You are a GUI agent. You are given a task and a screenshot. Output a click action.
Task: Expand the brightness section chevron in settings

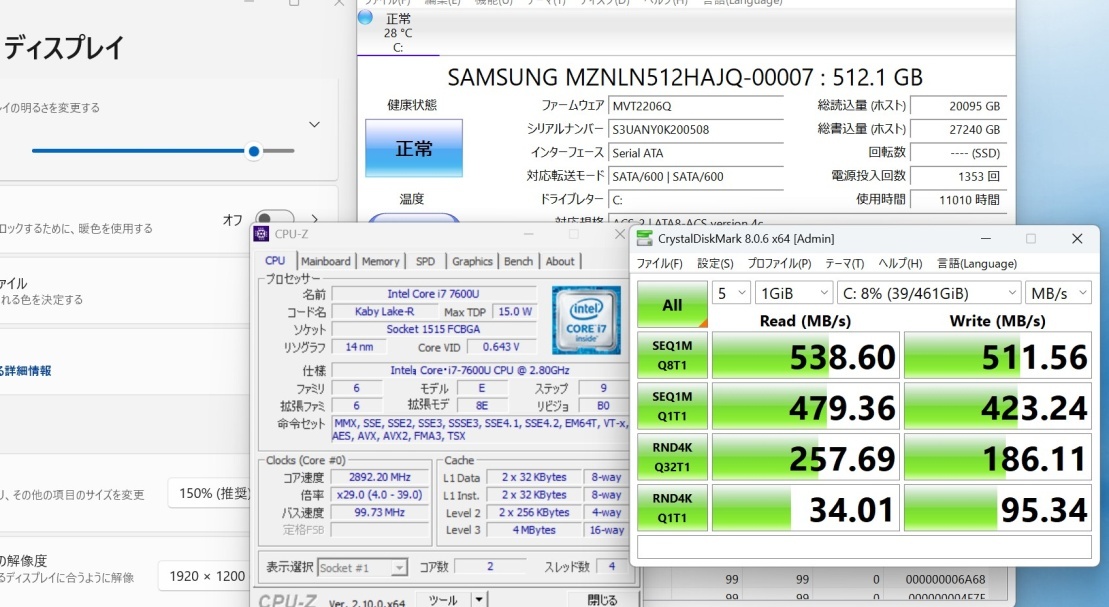click(314, 125)
